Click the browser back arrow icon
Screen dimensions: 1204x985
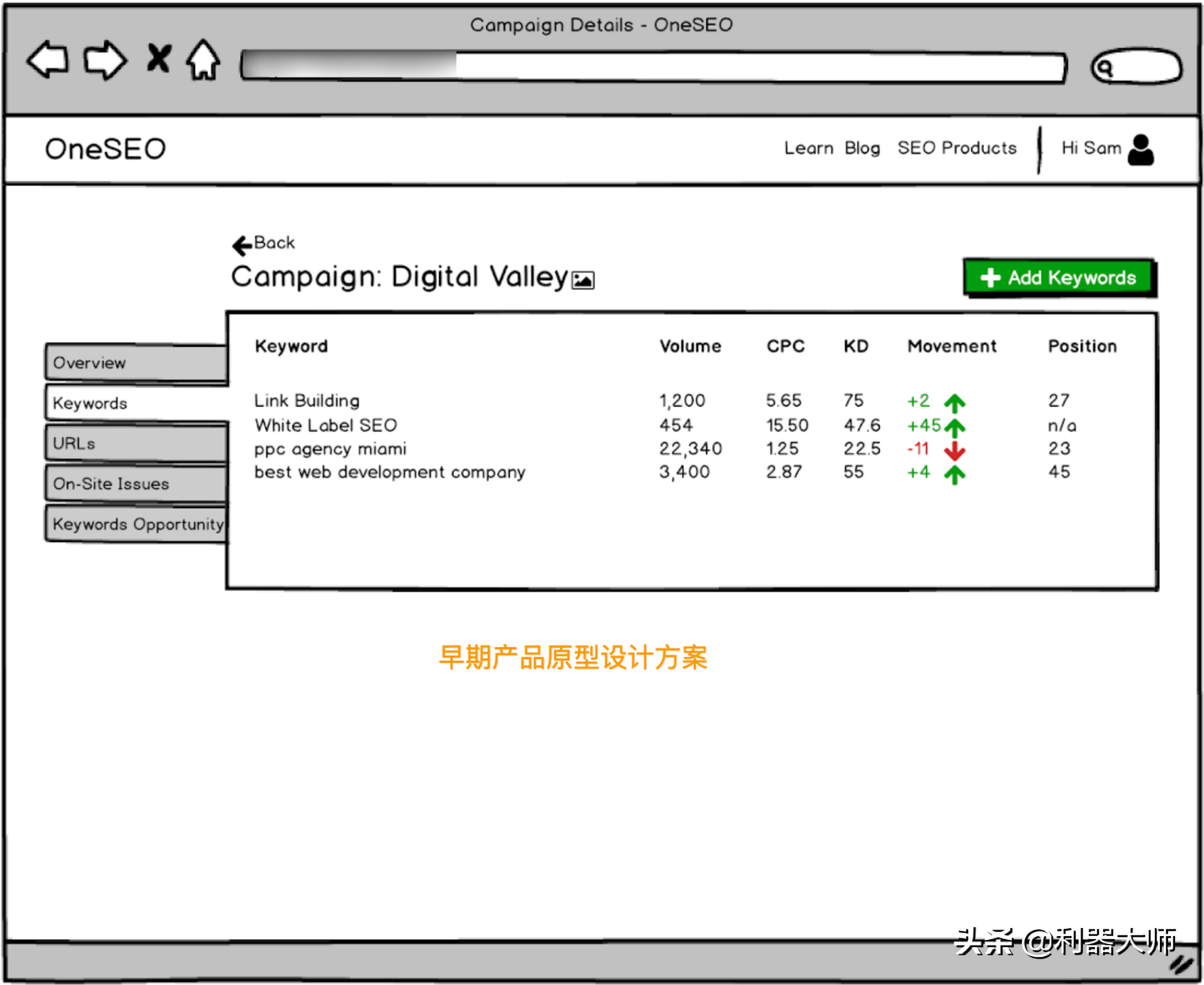(48, 60)
